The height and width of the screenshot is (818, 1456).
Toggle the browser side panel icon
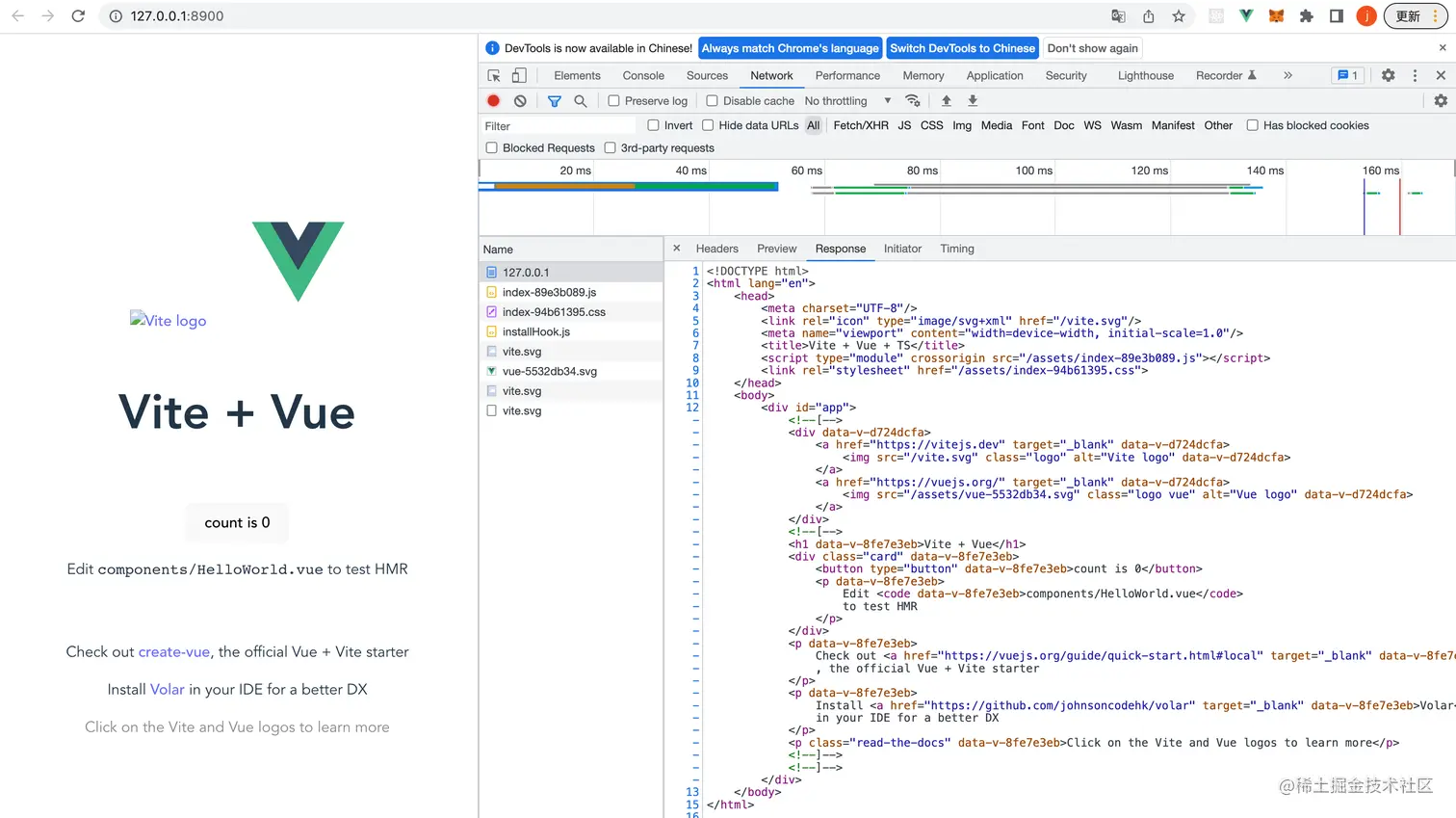point(1337,16)
